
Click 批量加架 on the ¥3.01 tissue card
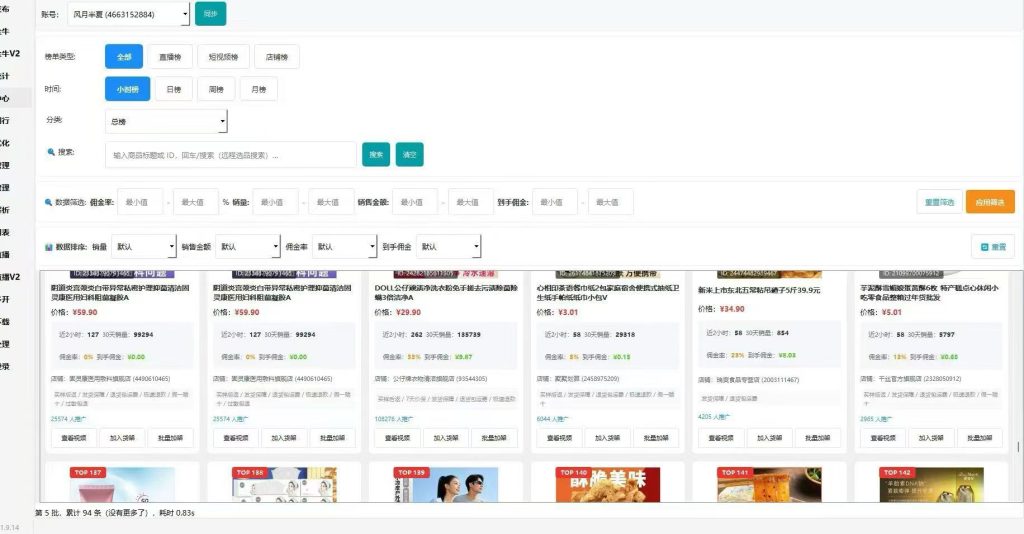[656, 438]
